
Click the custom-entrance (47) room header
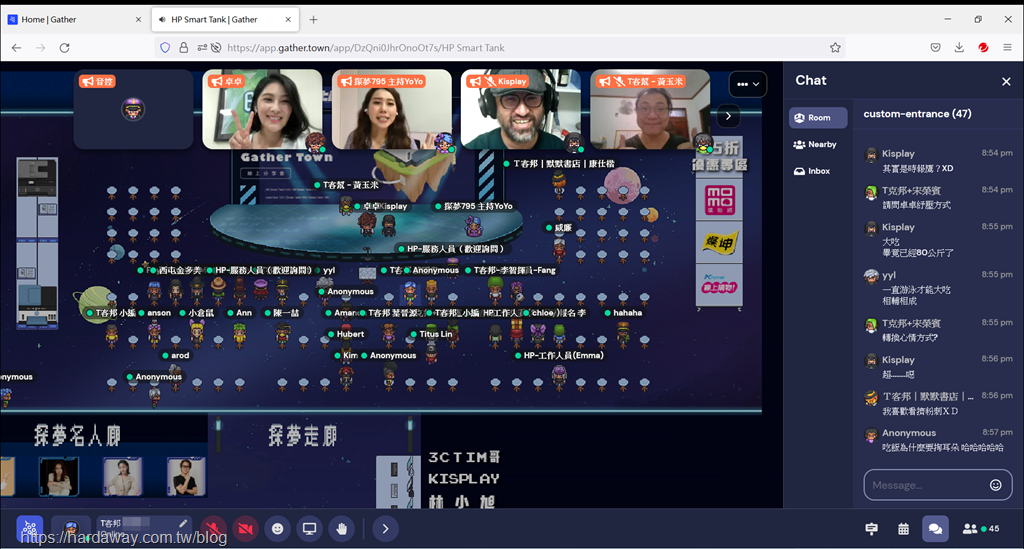(917, 114)
